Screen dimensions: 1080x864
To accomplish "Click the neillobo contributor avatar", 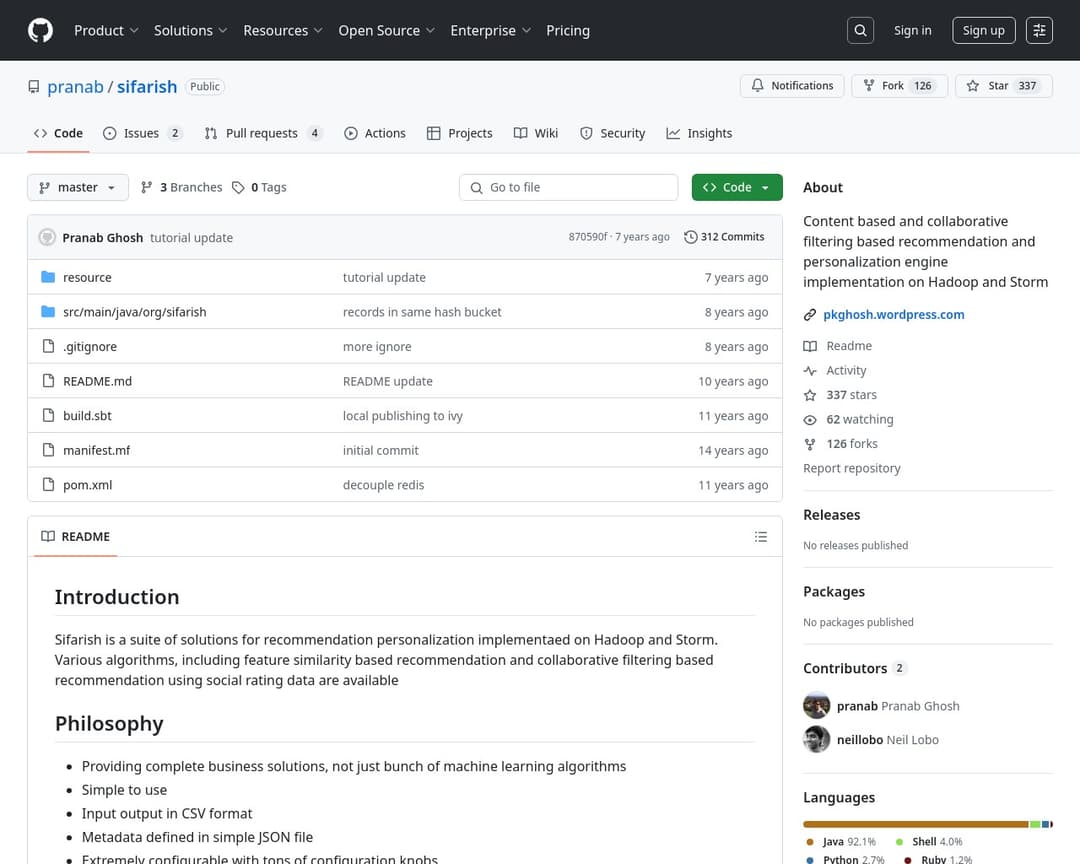I will click(x=817, y=739).
